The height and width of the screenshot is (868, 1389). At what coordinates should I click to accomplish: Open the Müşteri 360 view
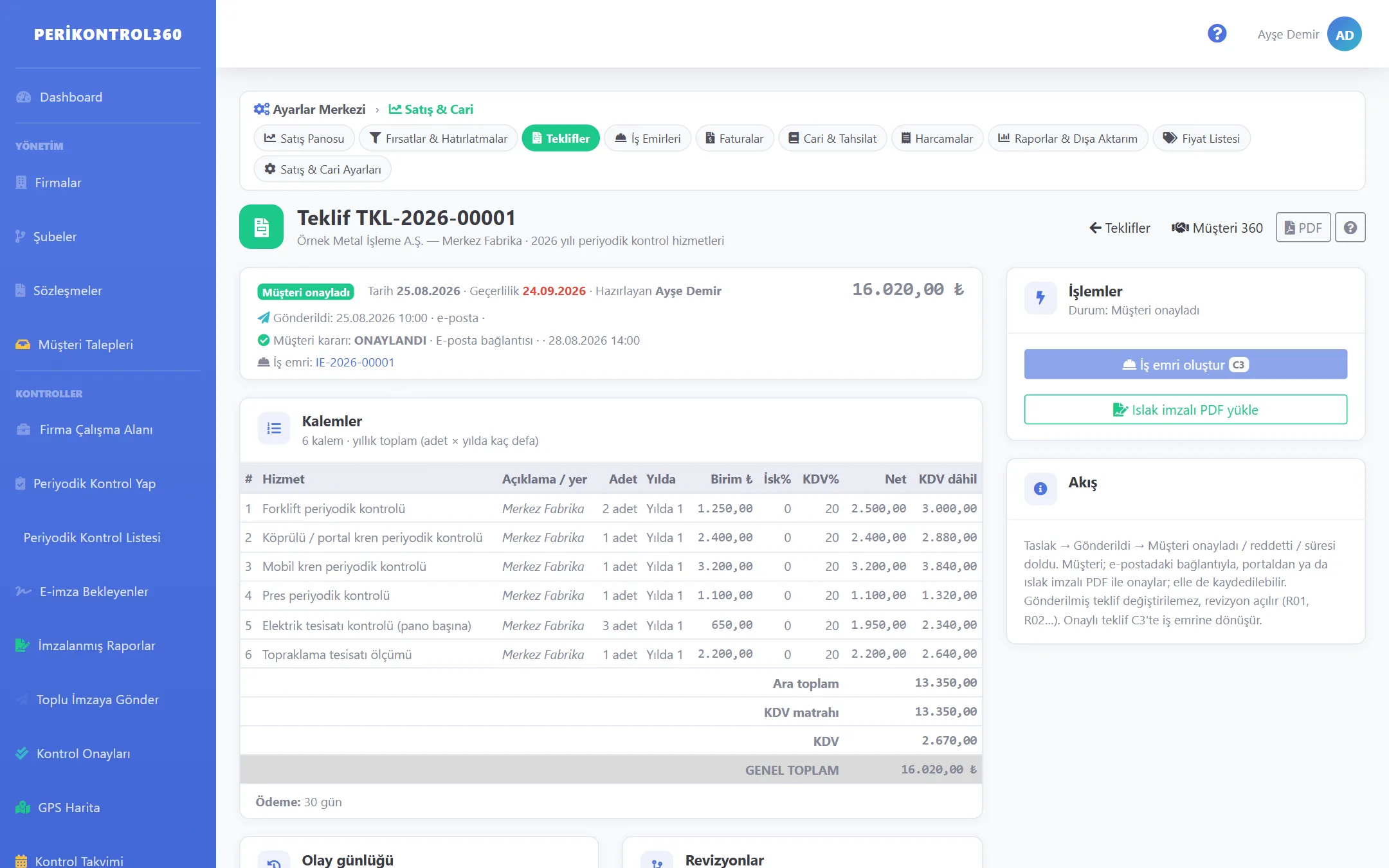(1217, 228)
